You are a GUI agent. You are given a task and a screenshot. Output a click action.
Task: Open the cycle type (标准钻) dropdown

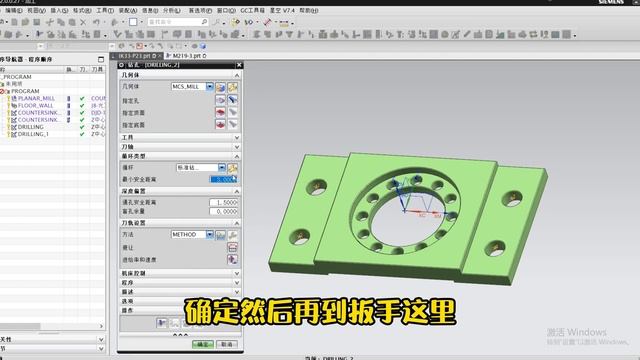click(221, 167)
